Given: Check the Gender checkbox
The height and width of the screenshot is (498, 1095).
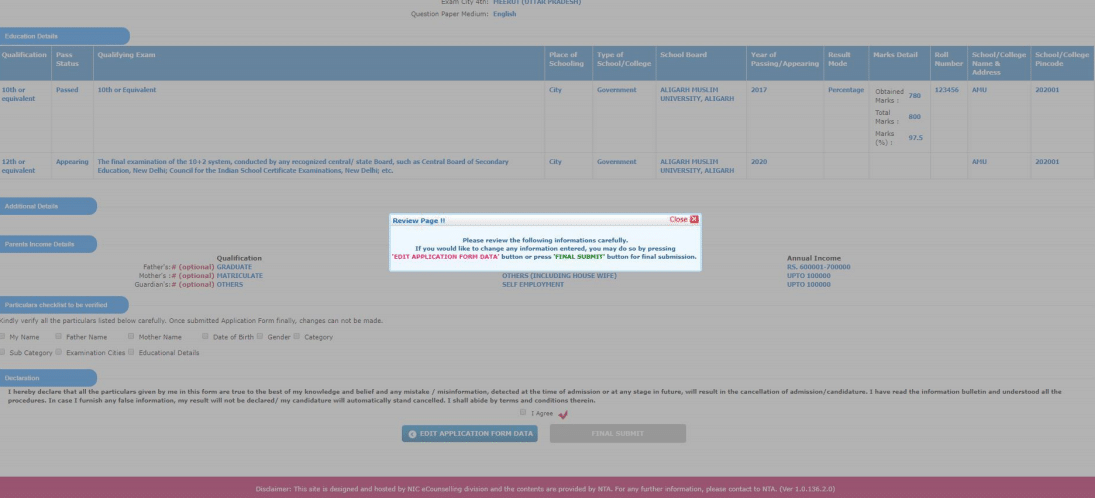Looking at the screenshot, I should [260, 336].
